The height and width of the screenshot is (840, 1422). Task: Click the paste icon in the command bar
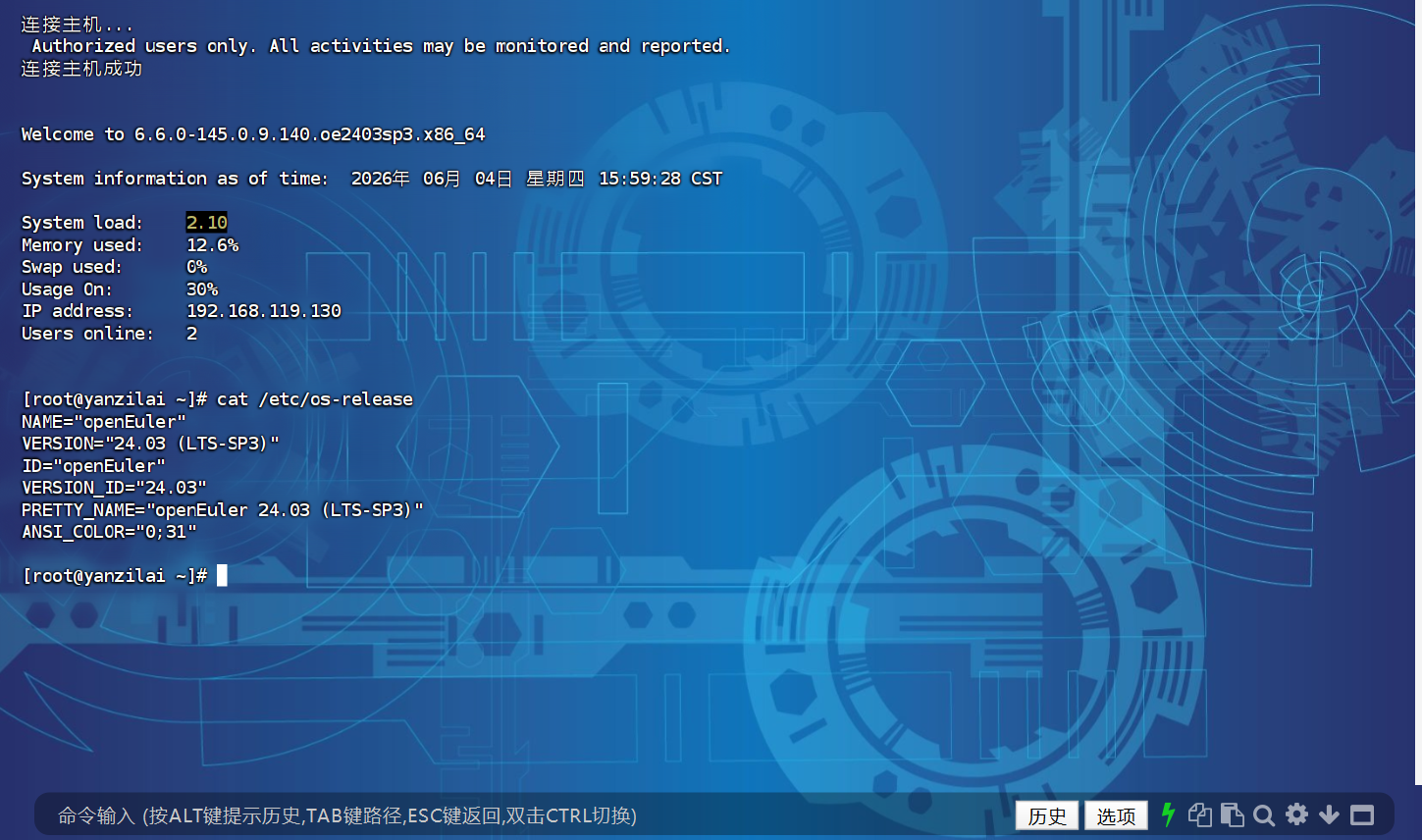point(1233,814)
